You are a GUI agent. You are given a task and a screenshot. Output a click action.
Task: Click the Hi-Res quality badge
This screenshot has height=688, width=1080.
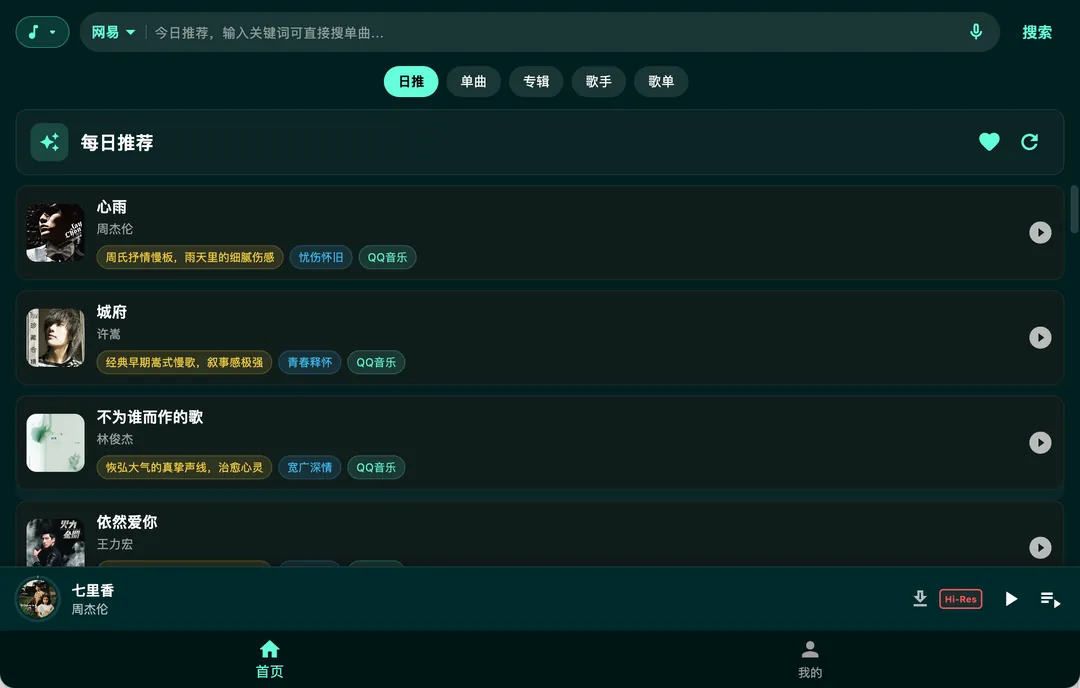point(961,598)
